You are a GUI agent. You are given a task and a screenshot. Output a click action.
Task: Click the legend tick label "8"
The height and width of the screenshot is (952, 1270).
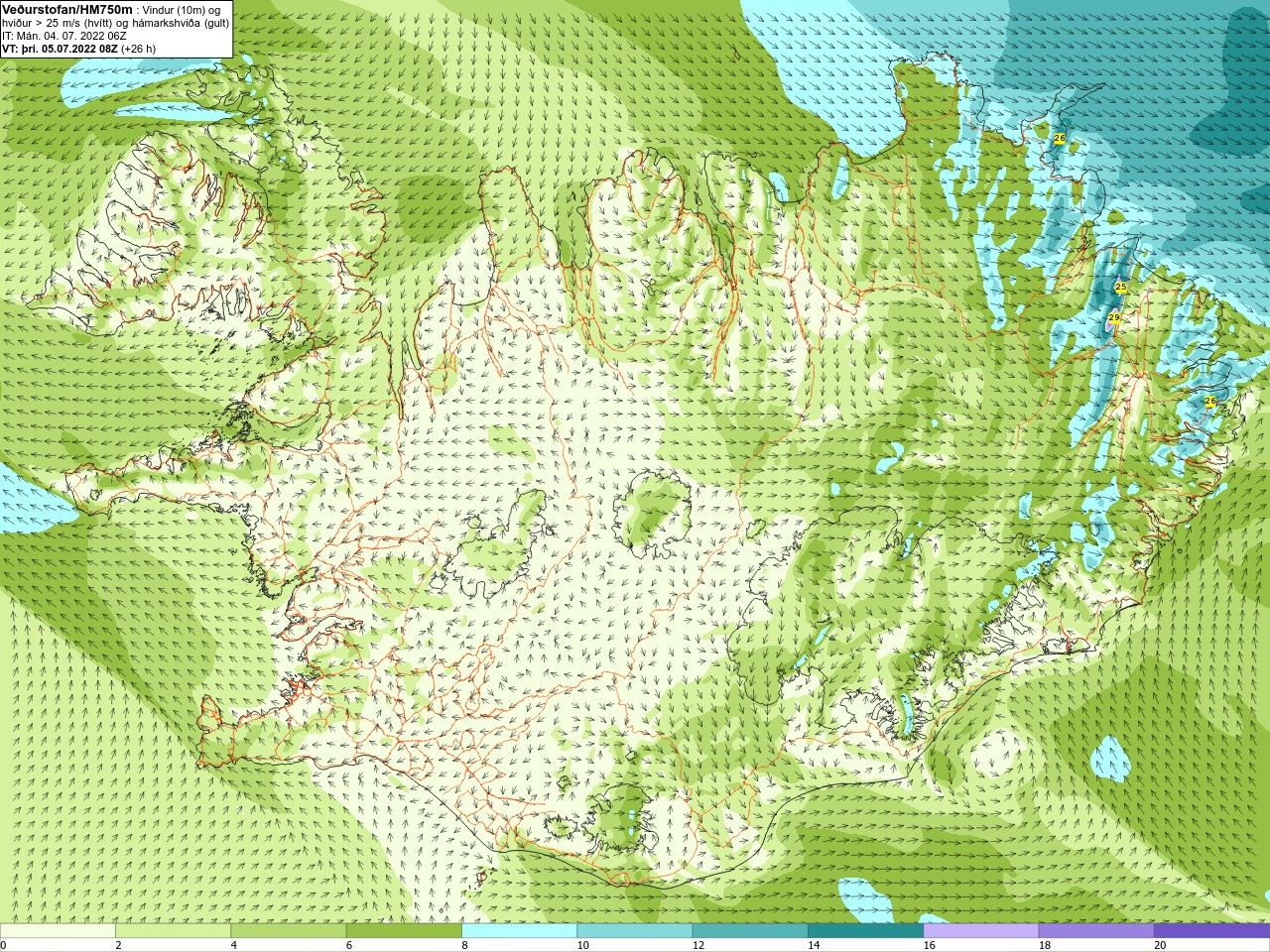[x=464, y=945]
